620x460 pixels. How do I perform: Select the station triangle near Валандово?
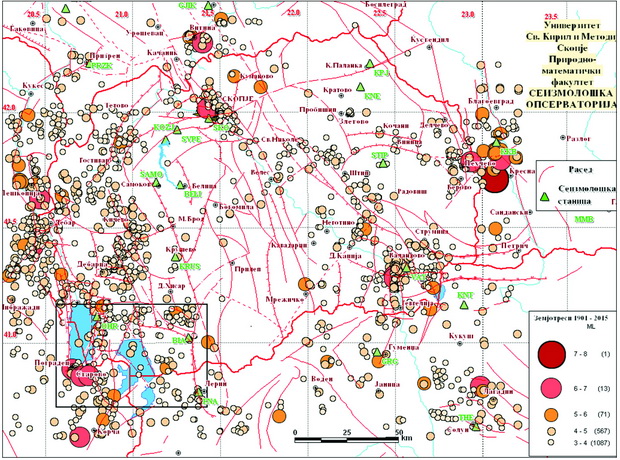(x=406, y=268)
